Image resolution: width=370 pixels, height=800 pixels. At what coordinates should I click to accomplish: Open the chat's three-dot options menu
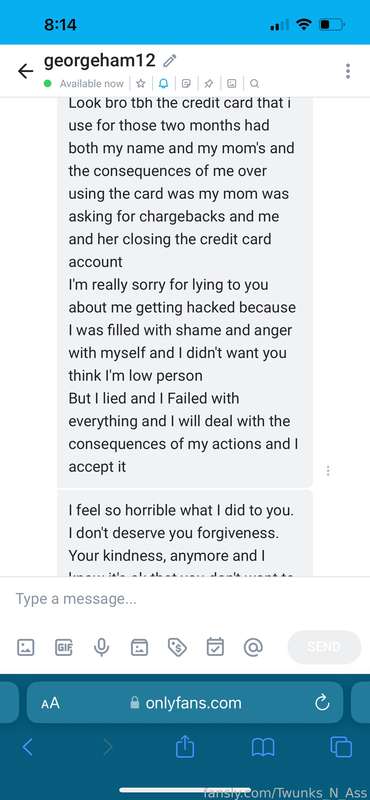tap(348, 71)
